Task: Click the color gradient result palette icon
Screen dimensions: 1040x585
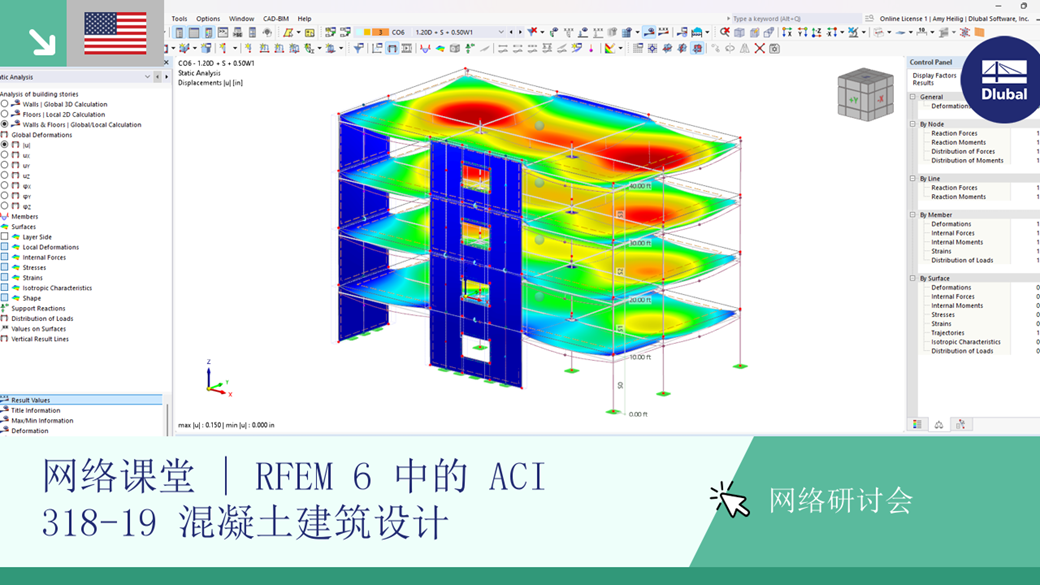Action: (x=610, y=48)
